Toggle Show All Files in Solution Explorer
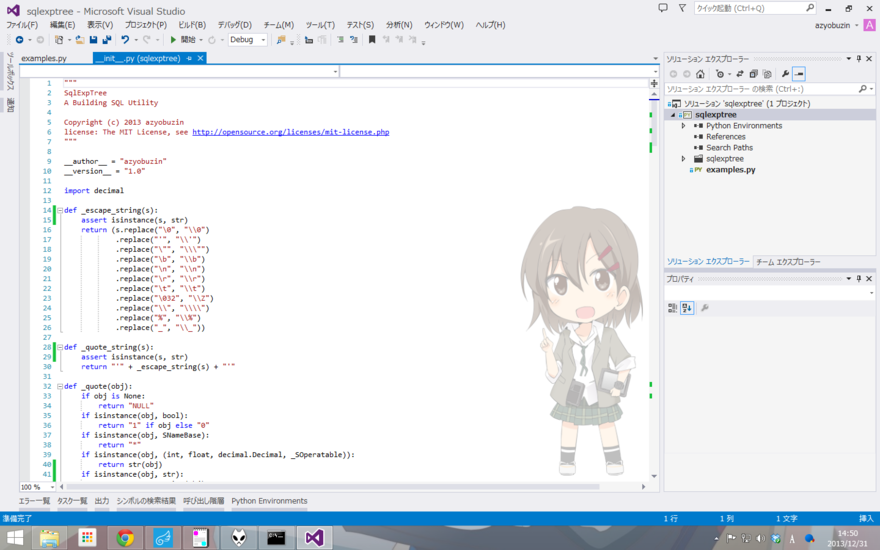The width and height of the screenshot is (880, 550). click(767, 74)
